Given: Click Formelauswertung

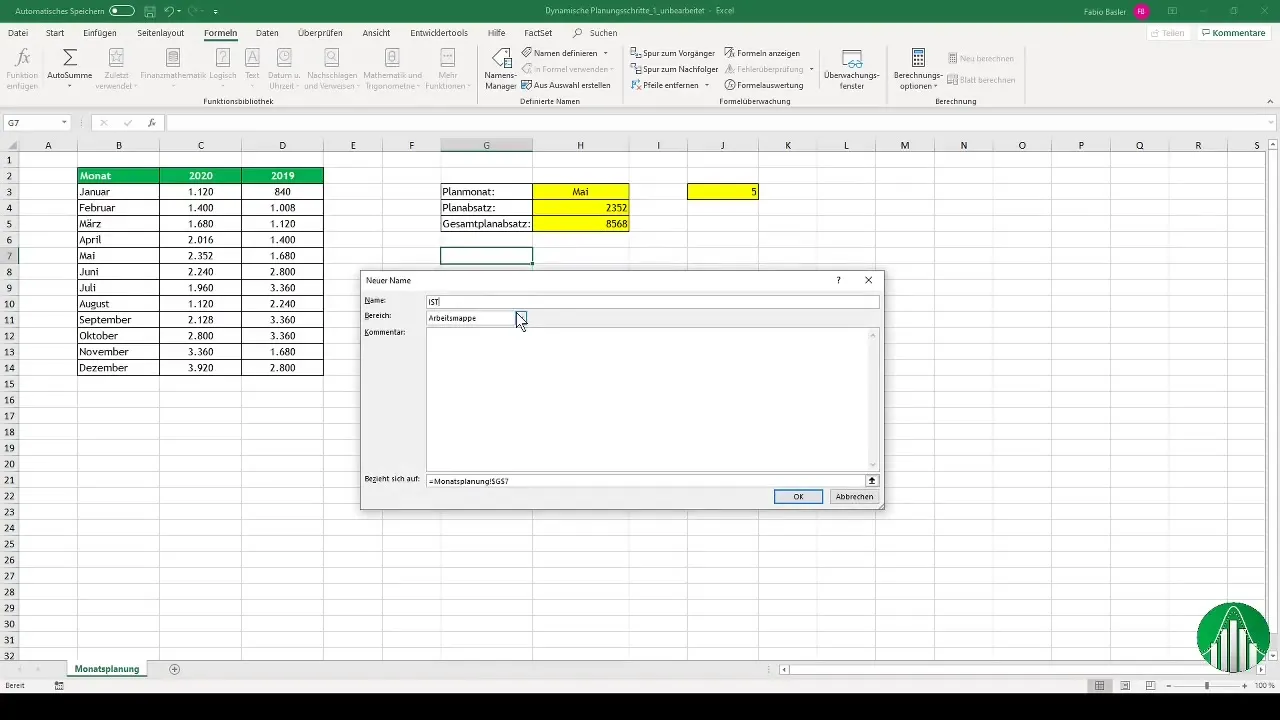Looking at the screenshot, I should point(763,86).
